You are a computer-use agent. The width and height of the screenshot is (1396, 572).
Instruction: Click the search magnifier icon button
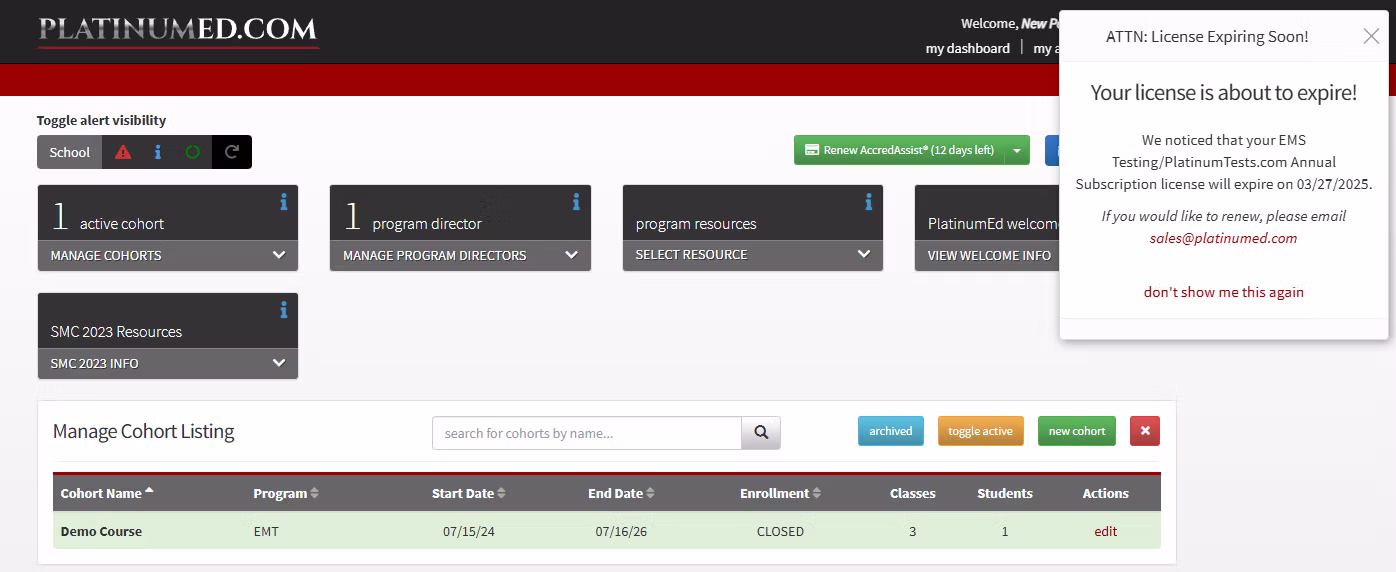(761, 433)
